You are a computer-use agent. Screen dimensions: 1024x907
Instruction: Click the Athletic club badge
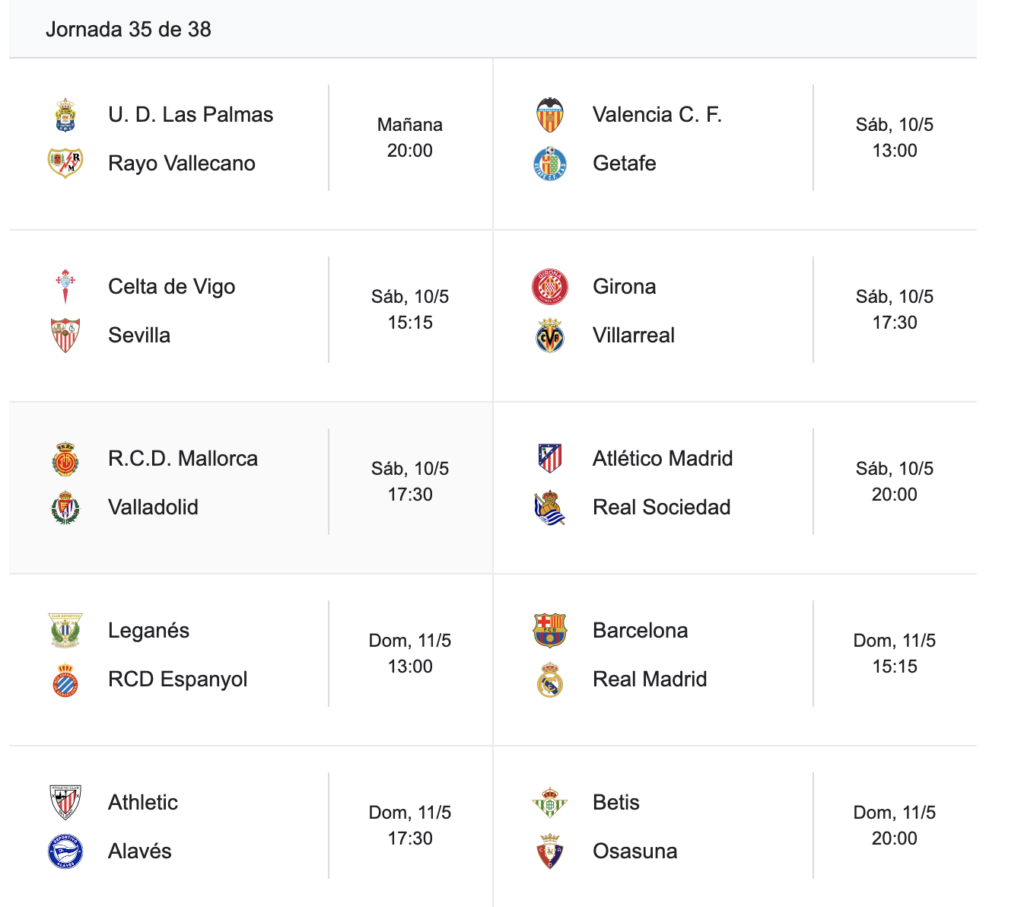pyautogui.click(x=65, y=803)
